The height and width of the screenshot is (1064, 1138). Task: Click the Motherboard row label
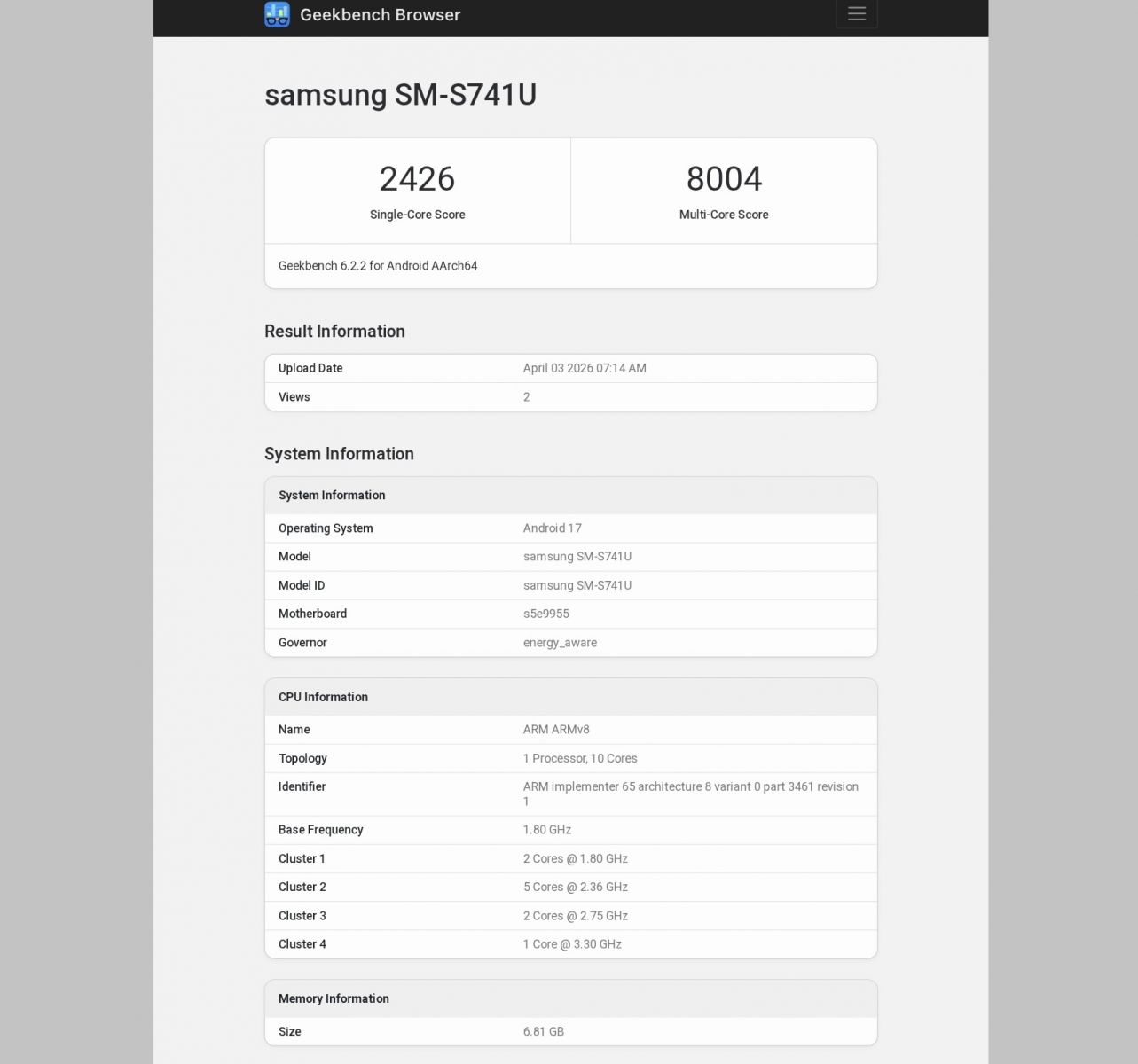point(312,614)
